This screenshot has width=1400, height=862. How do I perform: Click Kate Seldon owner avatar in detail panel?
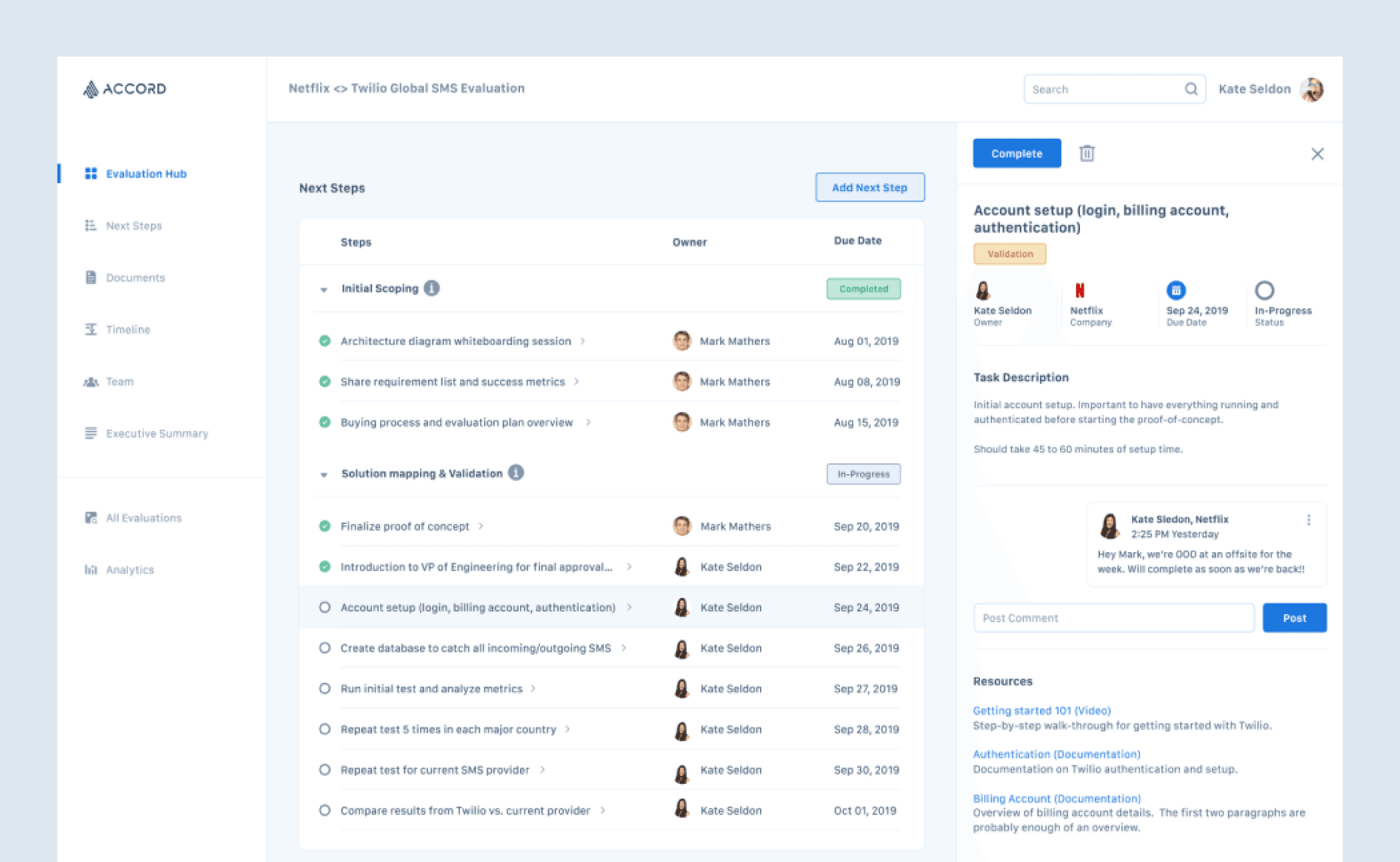[983, 290]
